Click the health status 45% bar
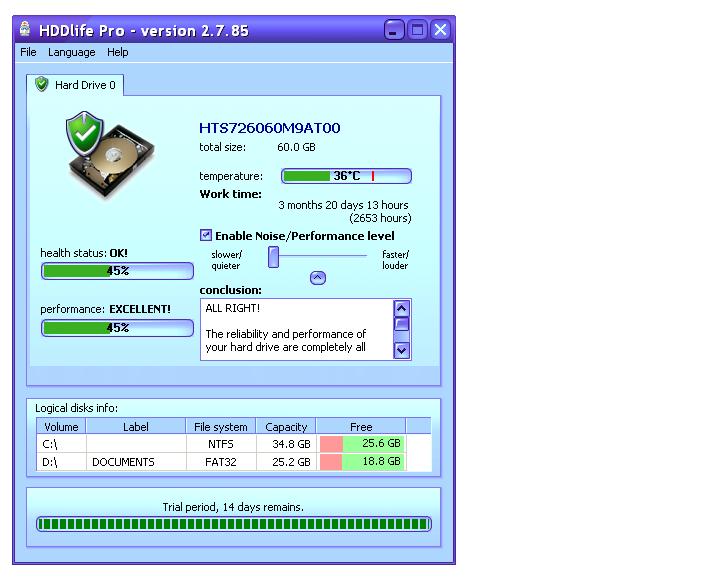The image size is (720, 583). click(117, 271)
